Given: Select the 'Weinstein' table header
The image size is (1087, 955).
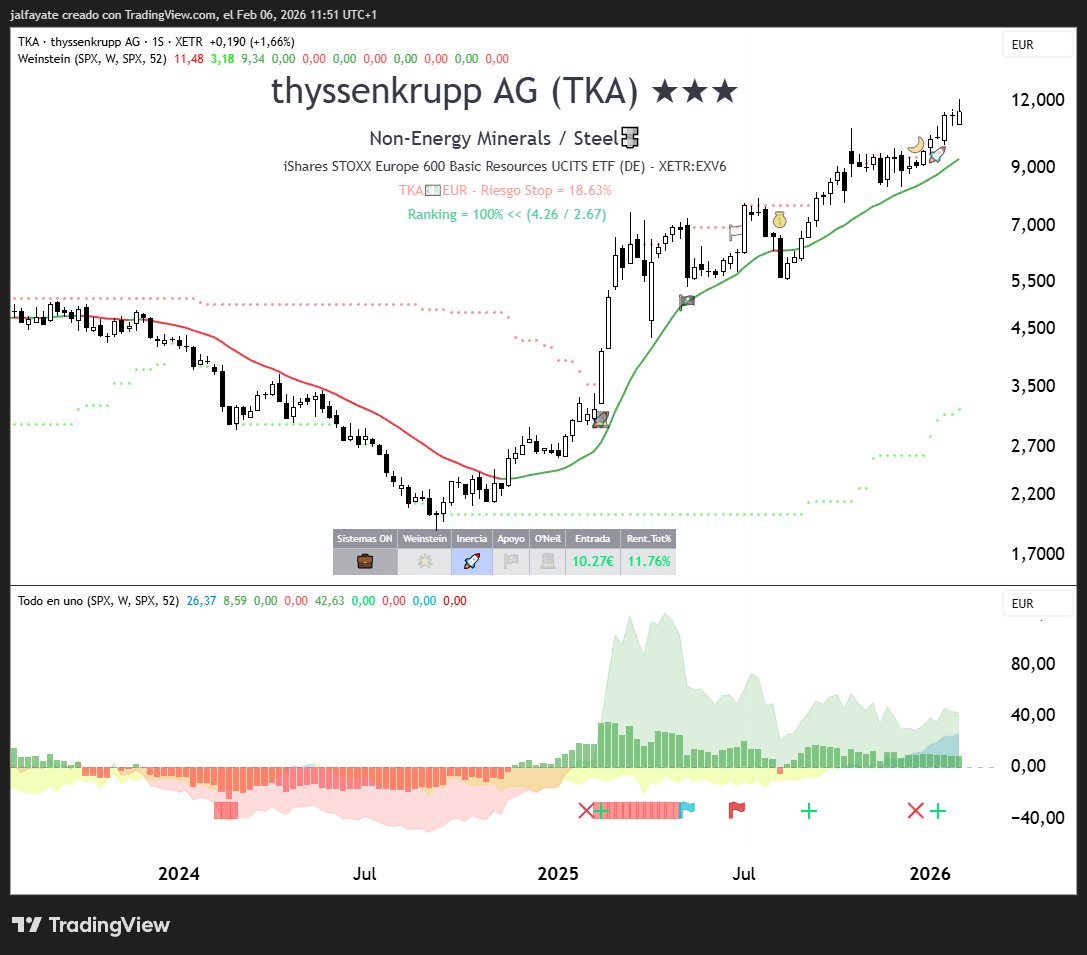Looking at the screenshot, I should (x=424, y=538).
